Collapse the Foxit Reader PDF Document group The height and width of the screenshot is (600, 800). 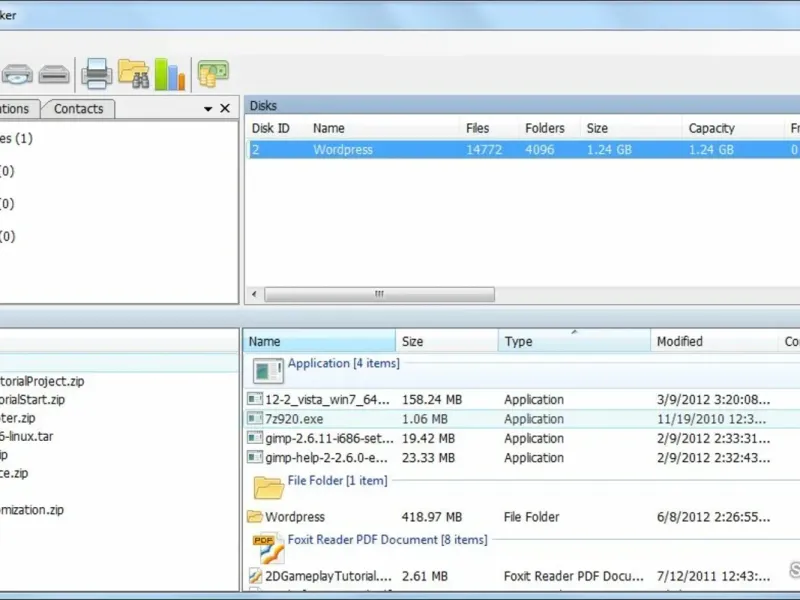pos(387,540)
